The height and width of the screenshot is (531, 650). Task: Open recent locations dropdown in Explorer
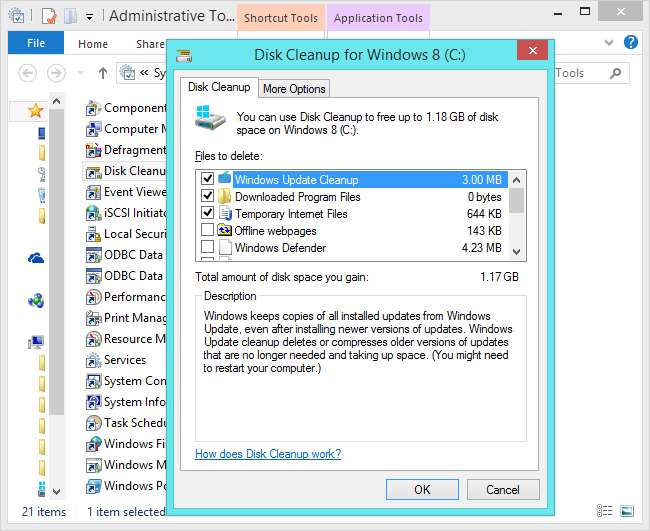pos(80,73)
